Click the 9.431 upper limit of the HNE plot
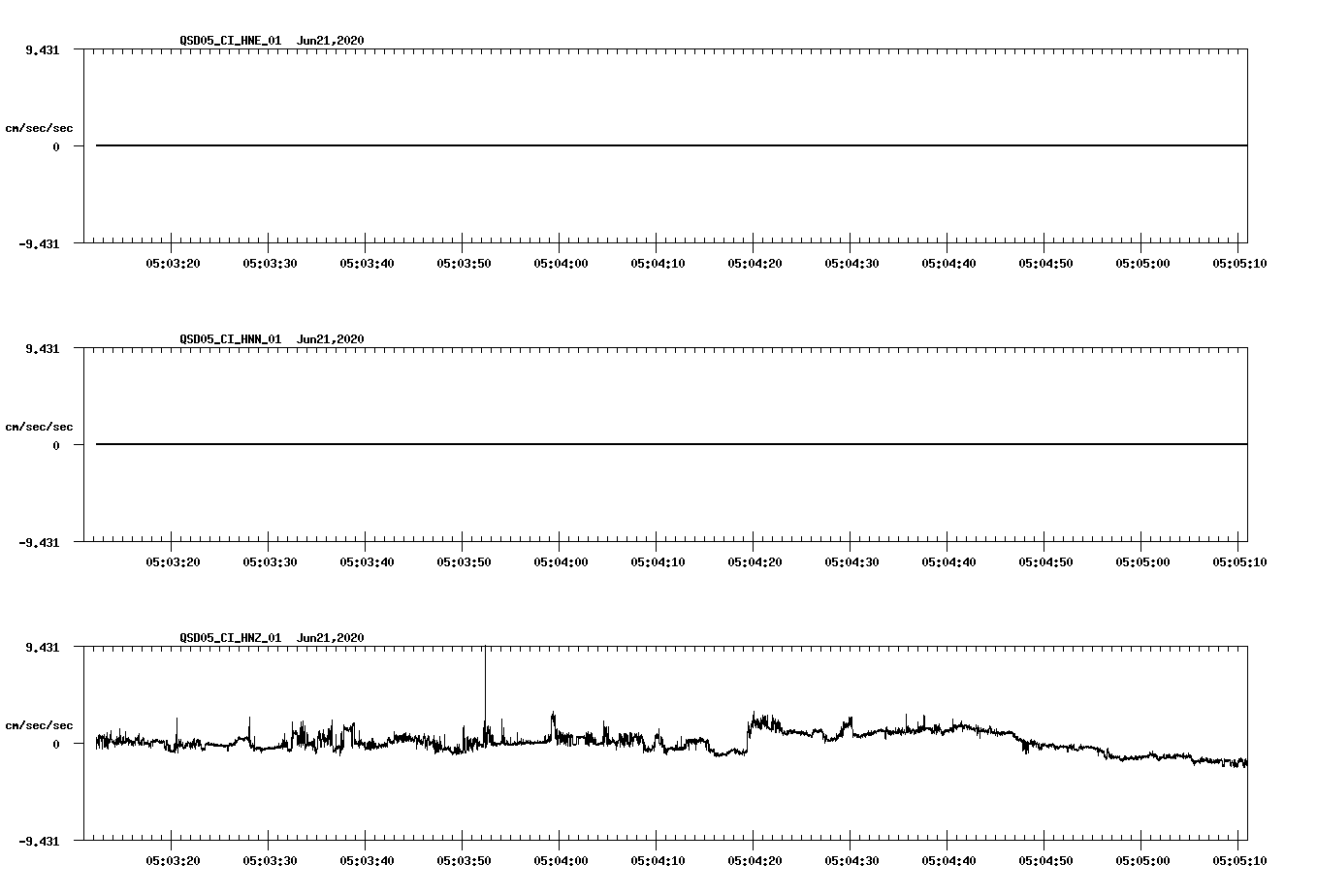 coord(43,50)
